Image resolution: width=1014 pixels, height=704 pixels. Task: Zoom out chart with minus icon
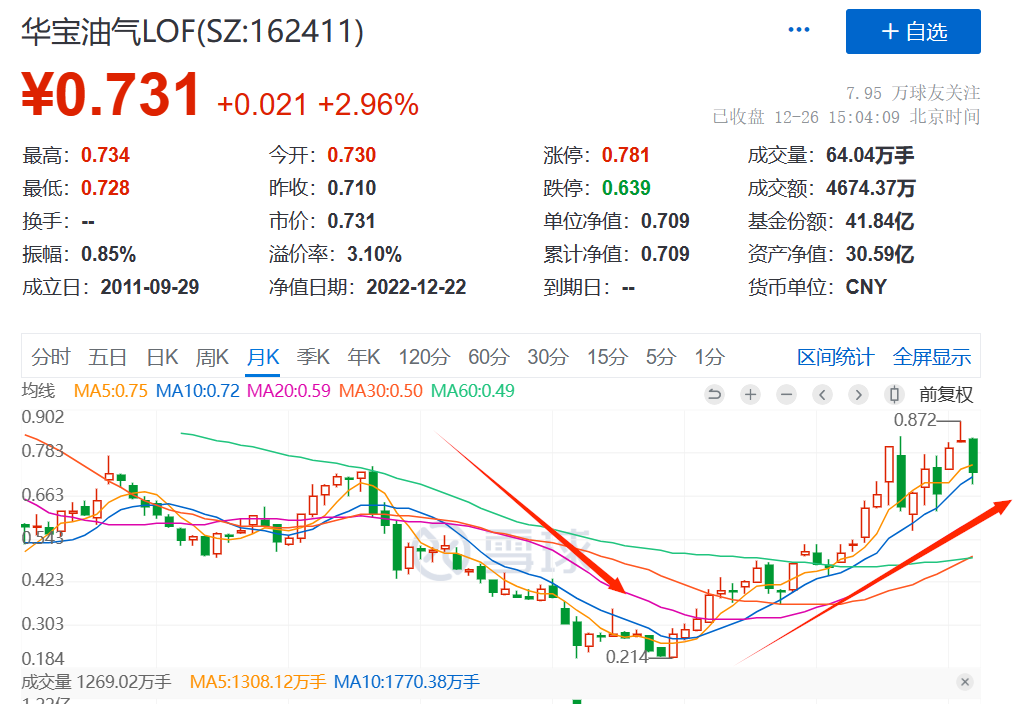pos(786,394)
